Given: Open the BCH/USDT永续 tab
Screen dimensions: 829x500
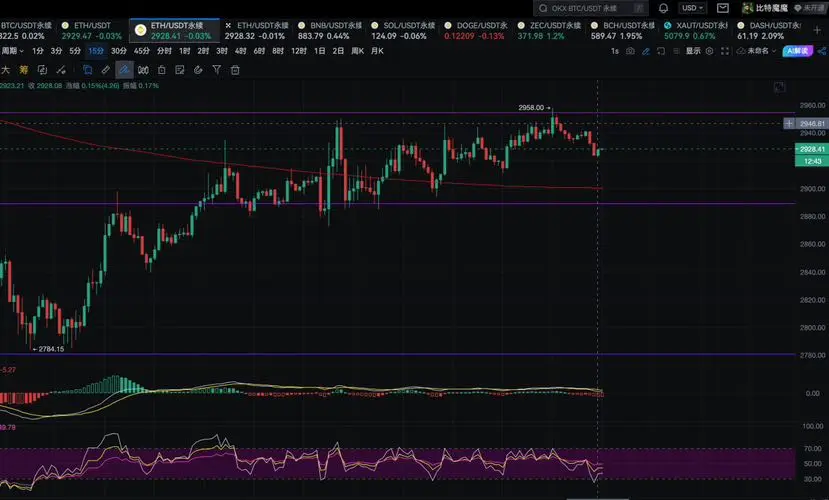Looking at the screenshot, I should coord(623,31).
